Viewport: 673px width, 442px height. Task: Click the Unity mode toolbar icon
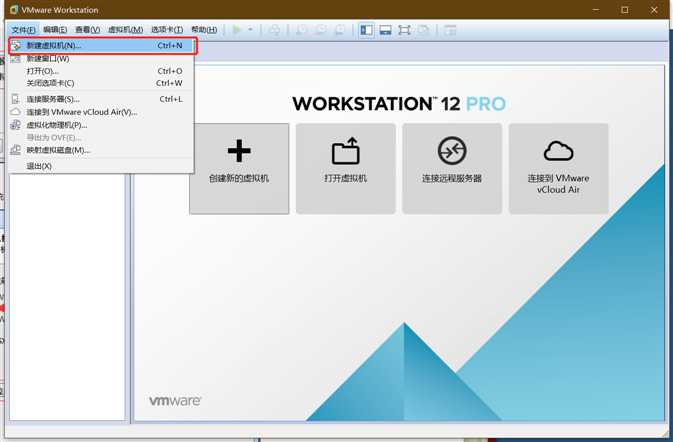pyautogui.click(x=424, y=30)
